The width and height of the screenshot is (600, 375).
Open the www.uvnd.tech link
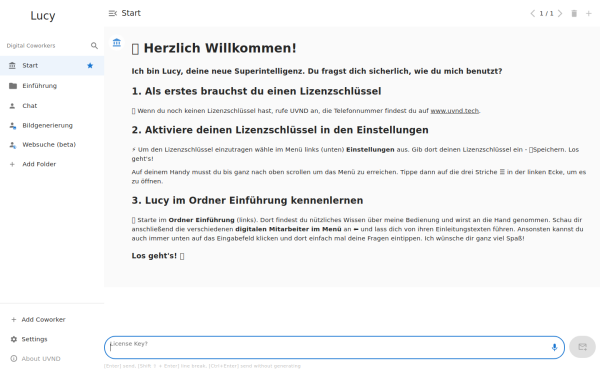click(455, 111)
